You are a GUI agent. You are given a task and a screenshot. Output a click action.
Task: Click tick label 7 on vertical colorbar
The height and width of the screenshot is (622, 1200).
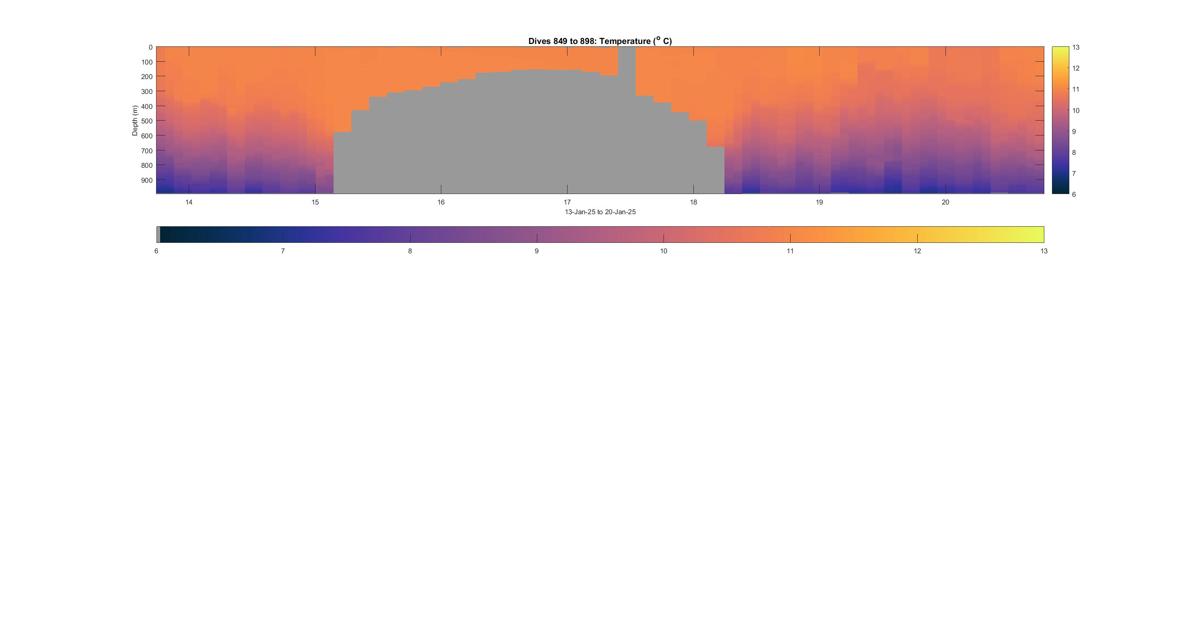(1074, 173)
